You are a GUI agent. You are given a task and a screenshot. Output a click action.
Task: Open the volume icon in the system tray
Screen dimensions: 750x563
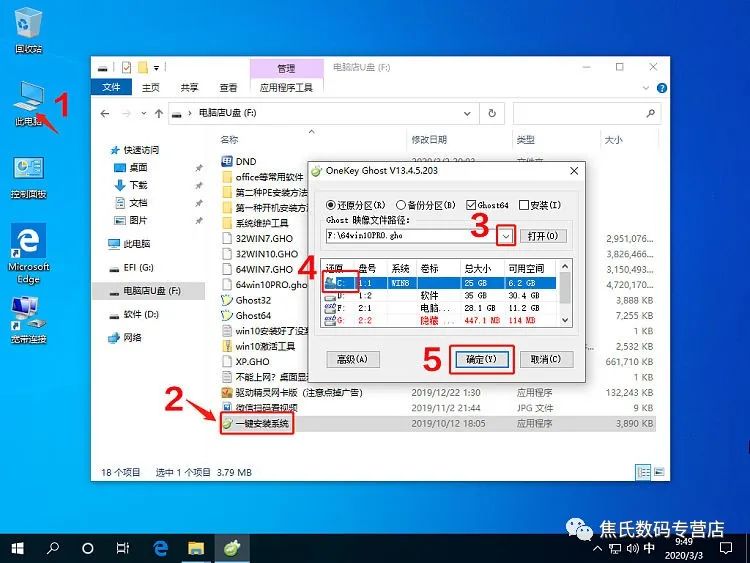[x=632, y=549]
